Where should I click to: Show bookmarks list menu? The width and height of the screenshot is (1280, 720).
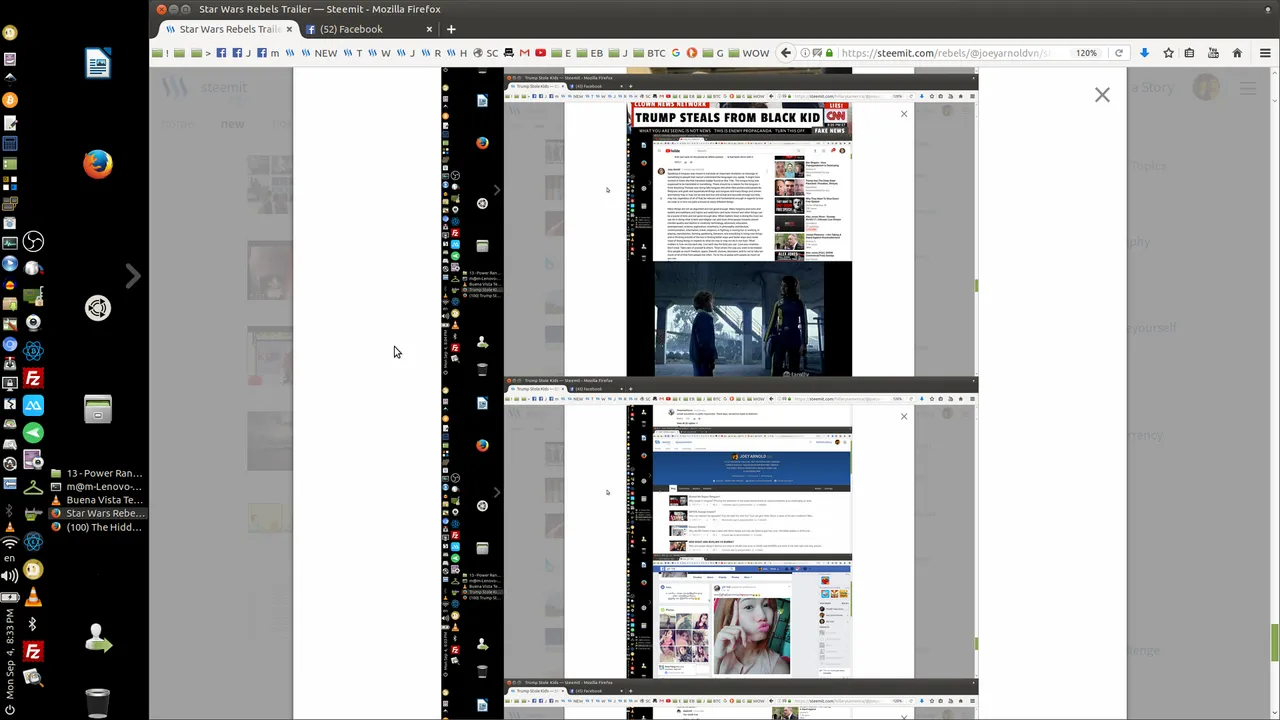point(1189,53)
